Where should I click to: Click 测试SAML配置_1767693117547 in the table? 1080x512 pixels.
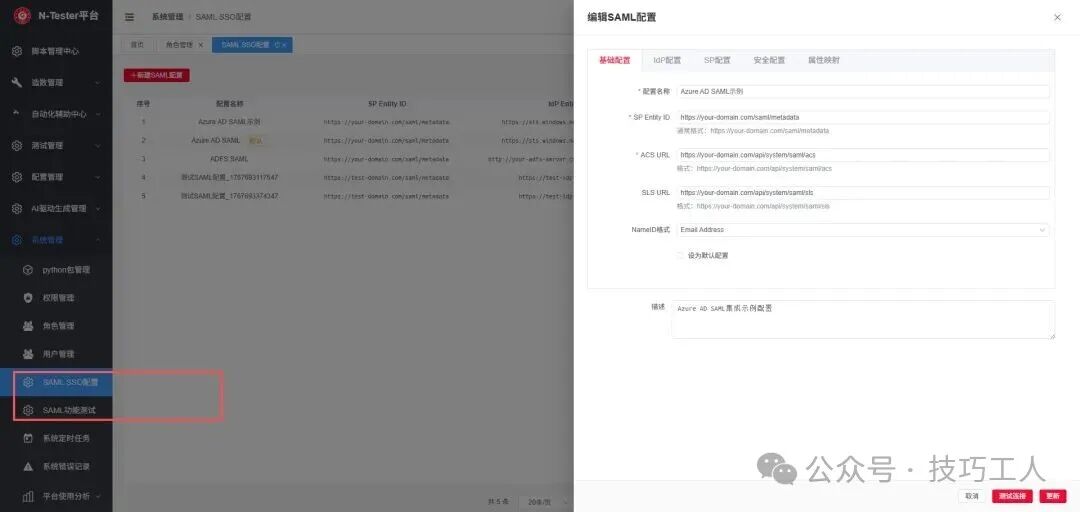(229, 178)
